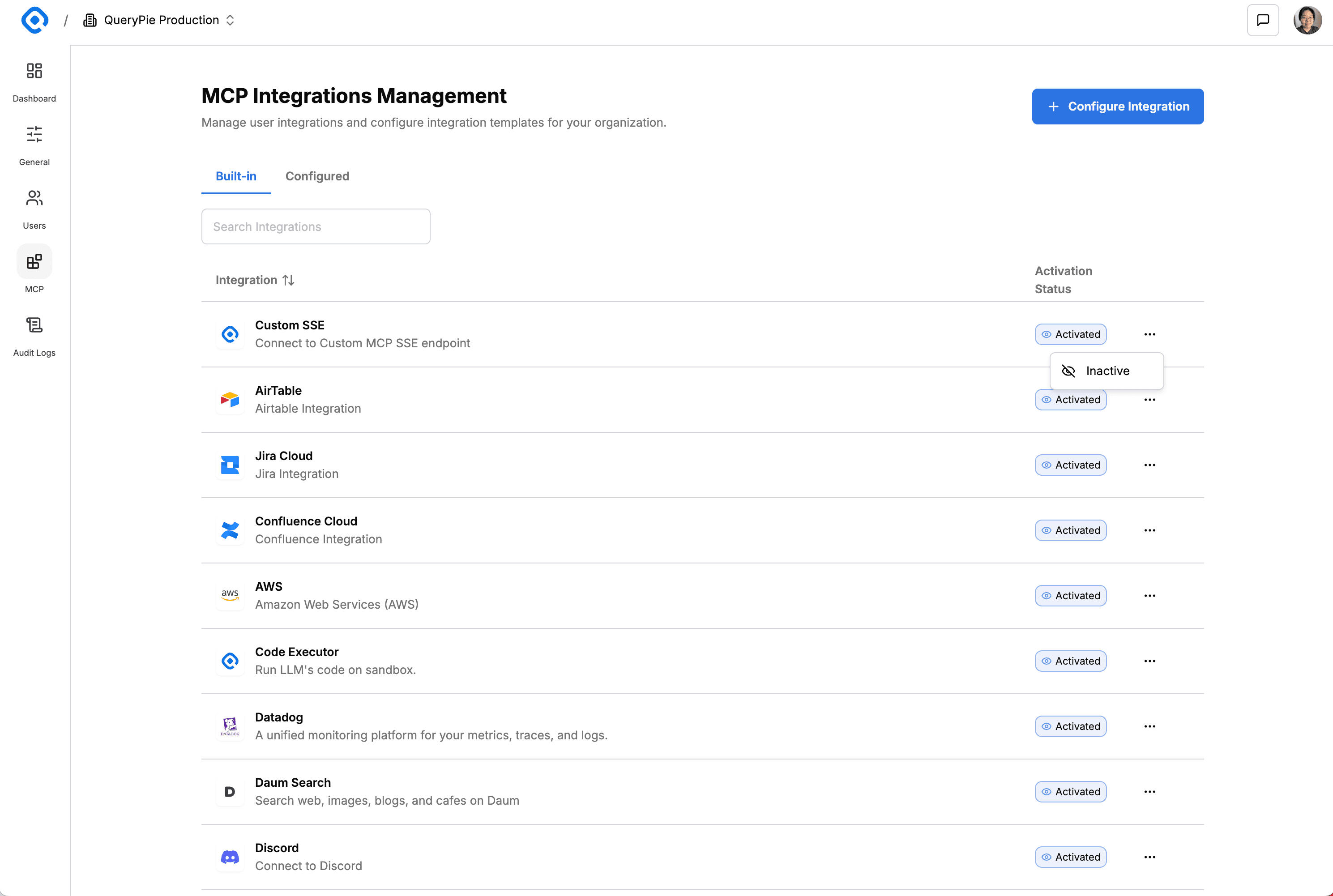Click the user profile avatar

1307,21
